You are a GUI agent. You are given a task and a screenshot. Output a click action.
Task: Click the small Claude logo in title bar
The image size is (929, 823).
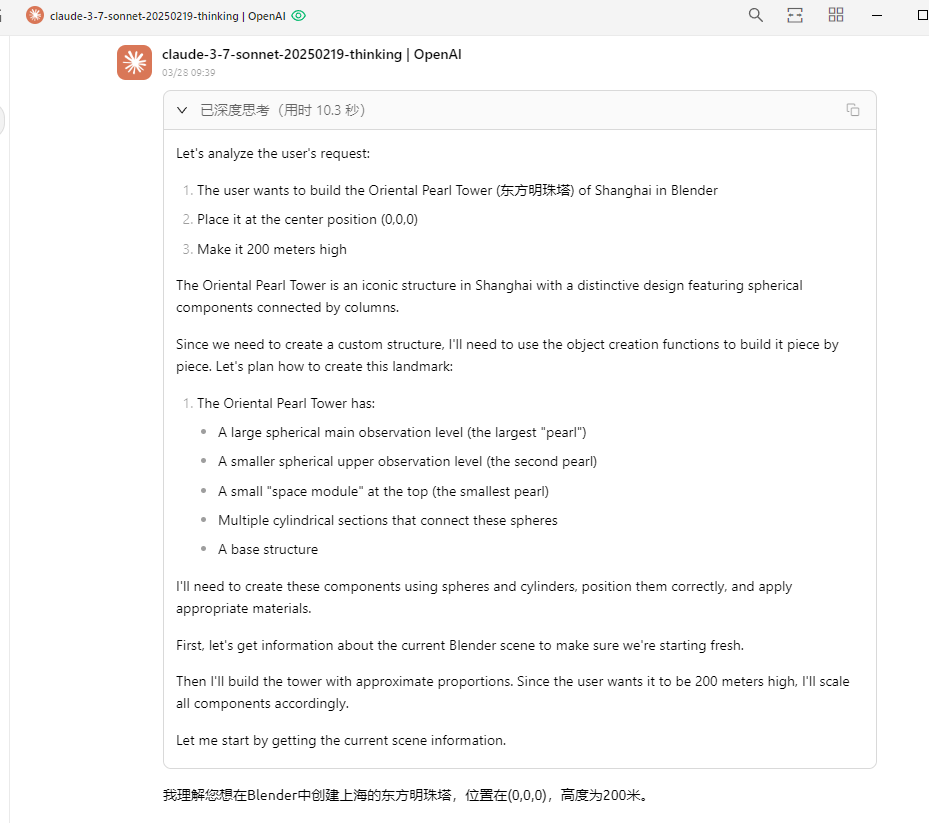[35, 15]
